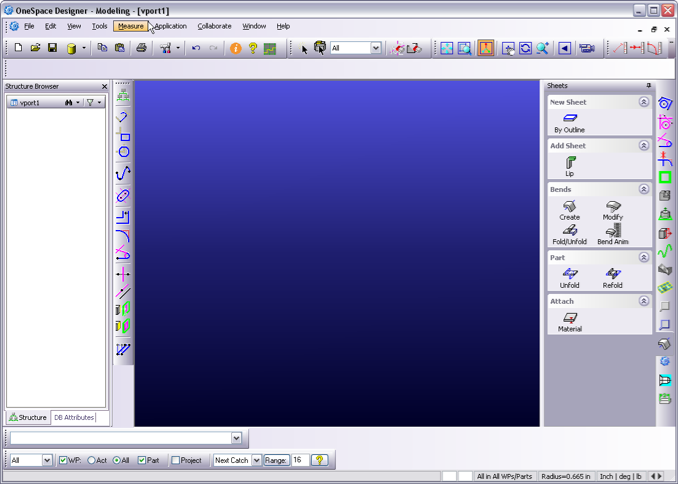
Task: Click the Range button
Action: [277, 461]
